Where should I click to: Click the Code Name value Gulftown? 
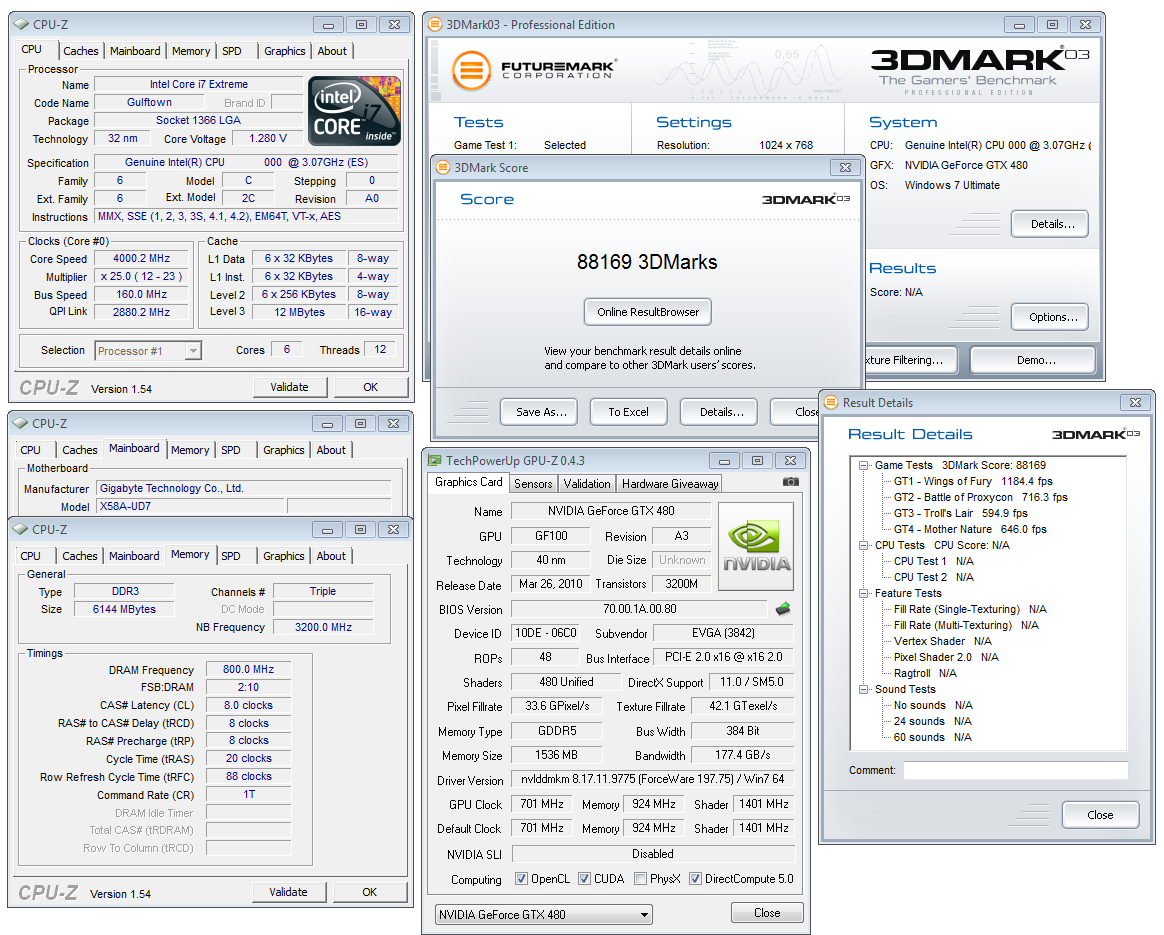coord(149,102)
